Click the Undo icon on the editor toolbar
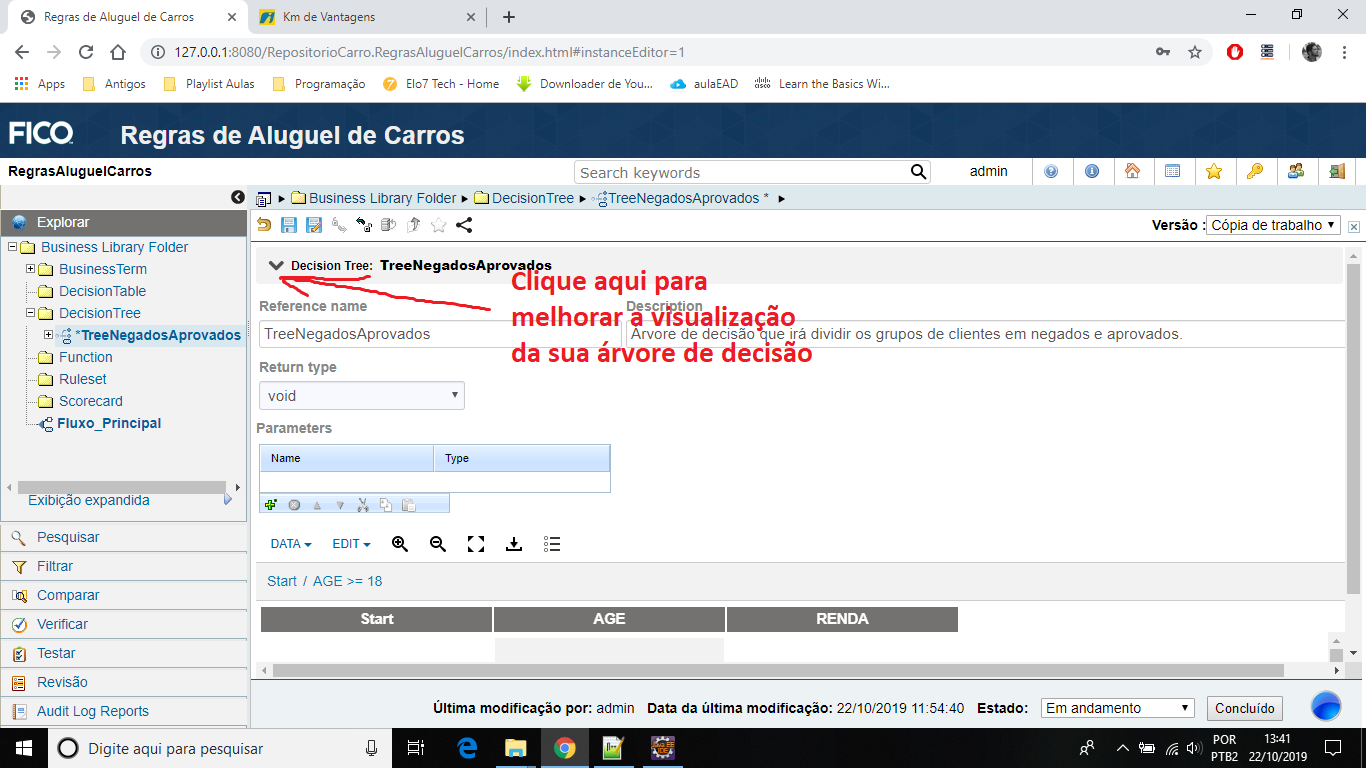Image resolution: width=1366 pixels, height=768 pixels. pos(263,225)
